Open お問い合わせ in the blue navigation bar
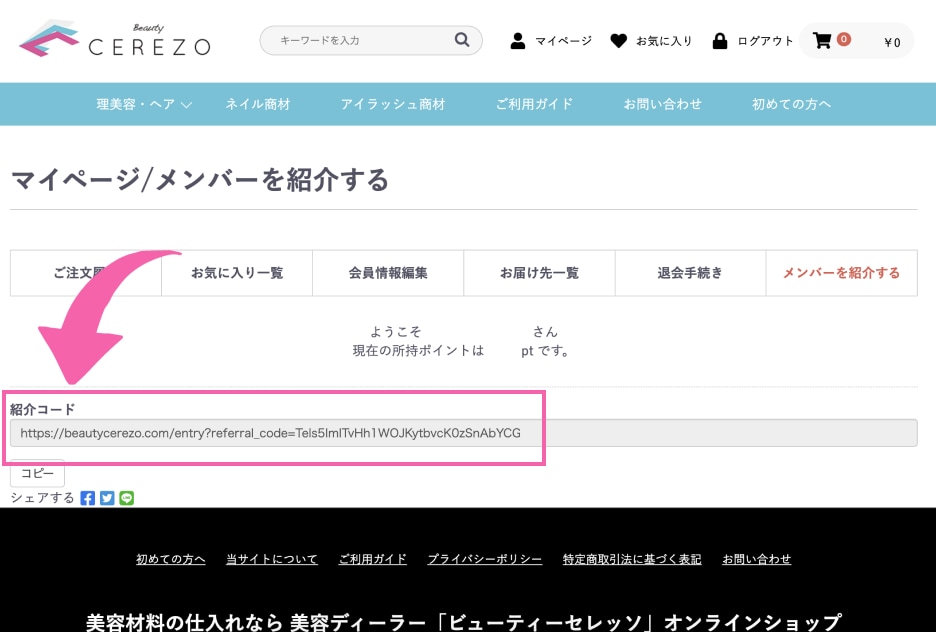 (663, 104)
